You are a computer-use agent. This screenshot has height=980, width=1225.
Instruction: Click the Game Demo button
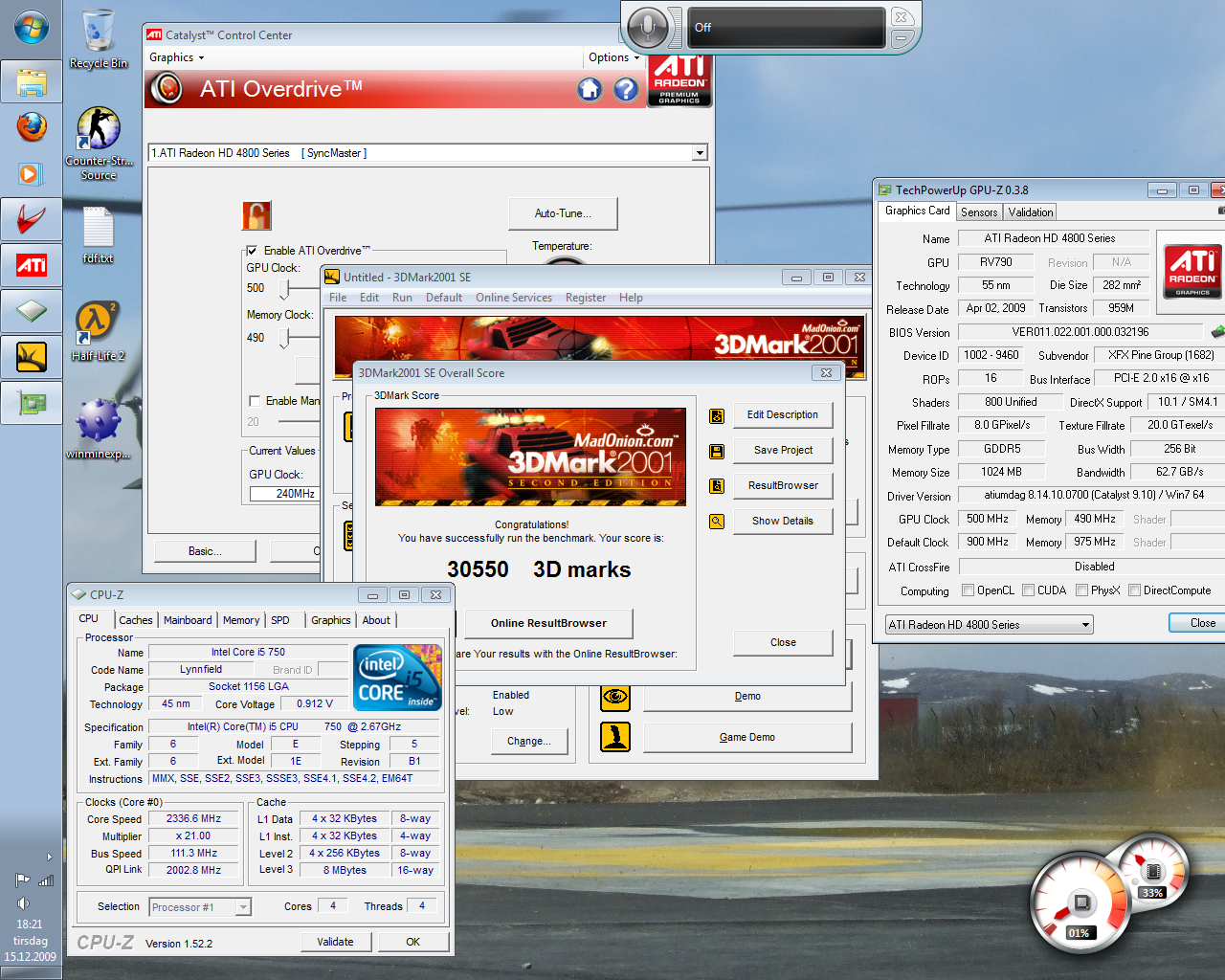(x=747, y=737)
